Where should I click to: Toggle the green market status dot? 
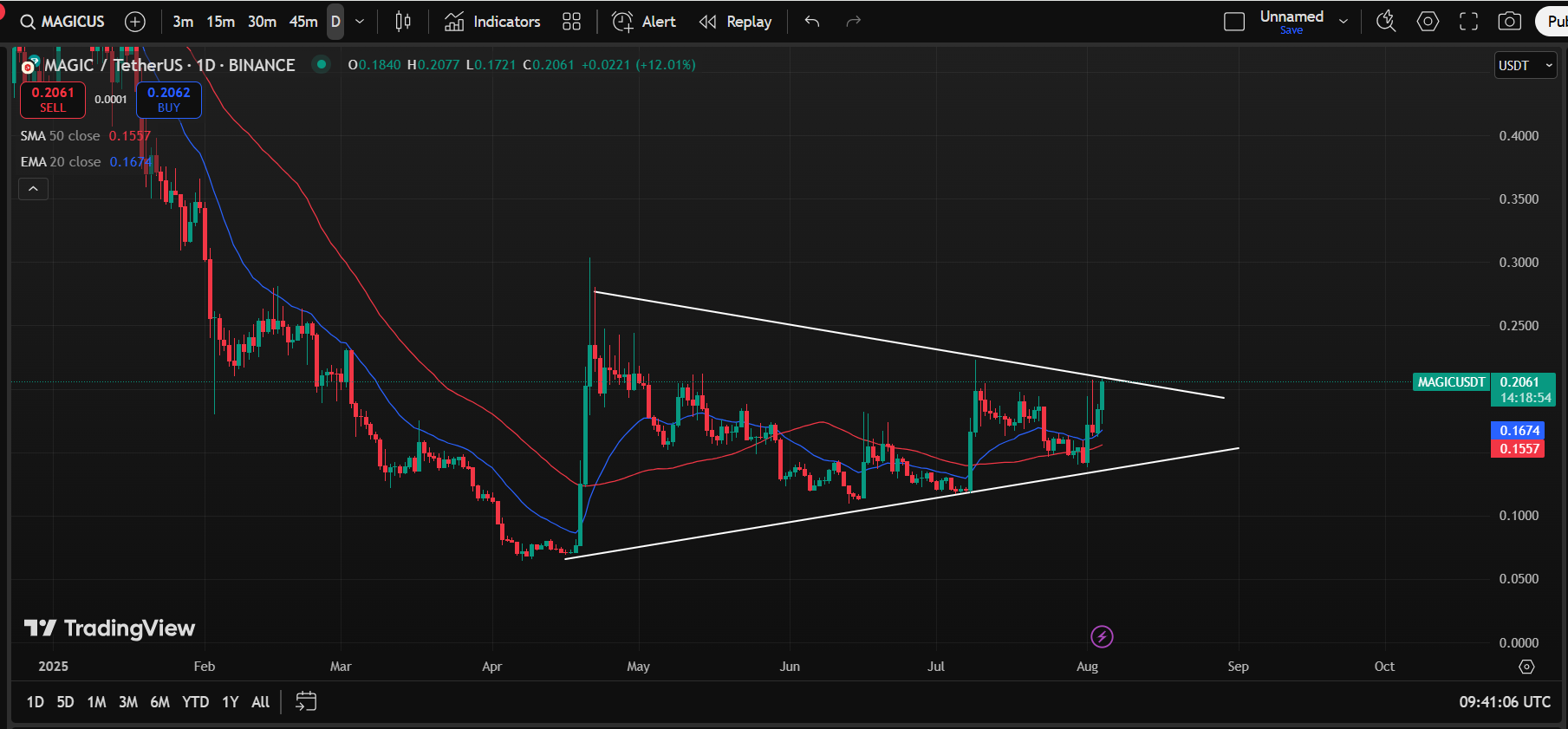(x=322, y=64)
